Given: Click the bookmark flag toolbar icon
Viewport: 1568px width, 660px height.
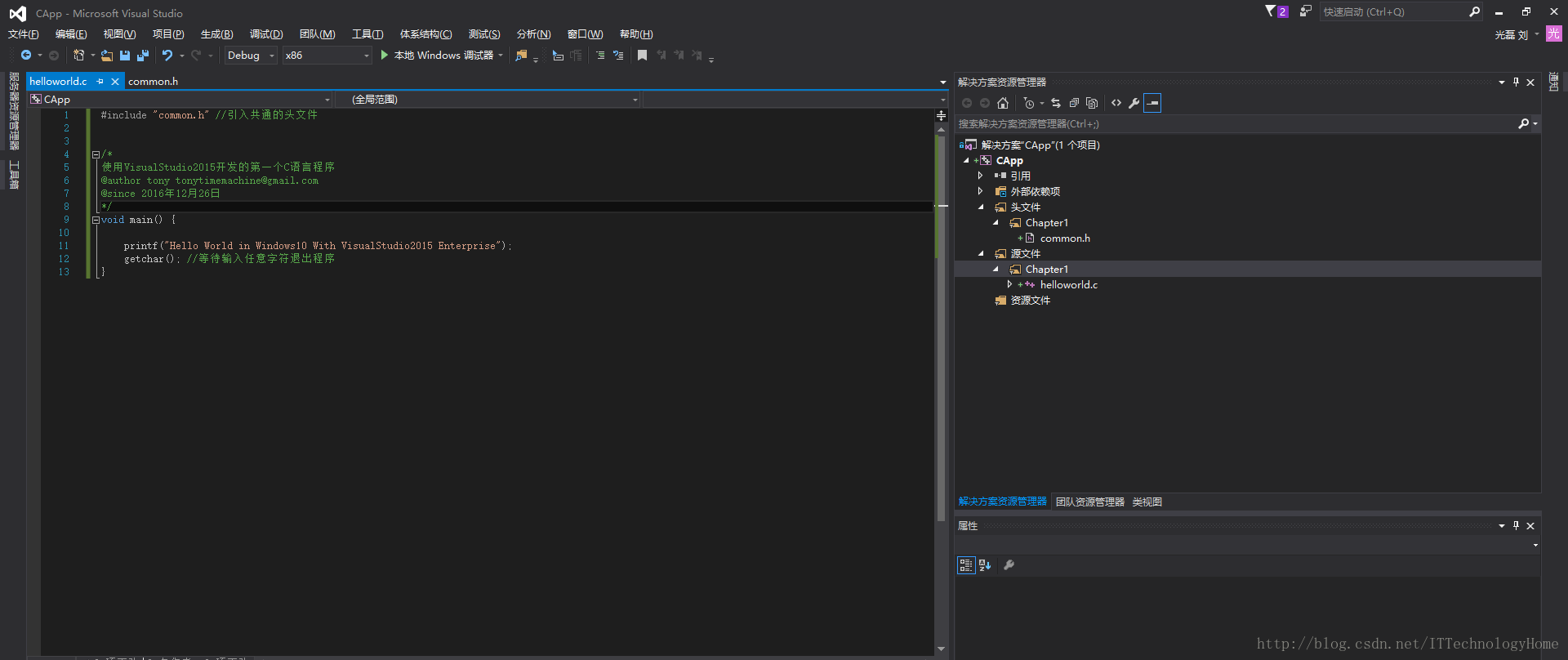Looking at the screenshot, I should tap(643, 56).
